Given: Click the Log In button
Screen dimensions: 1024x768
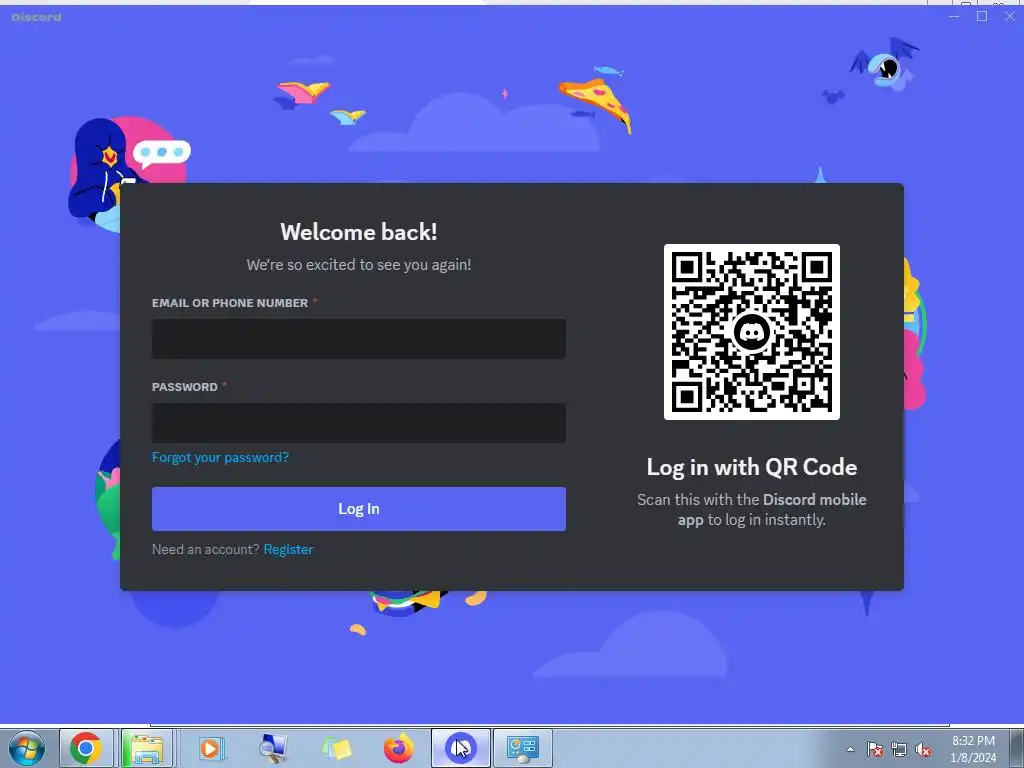Looking at the screenshot, I should [x=359, y=509].
